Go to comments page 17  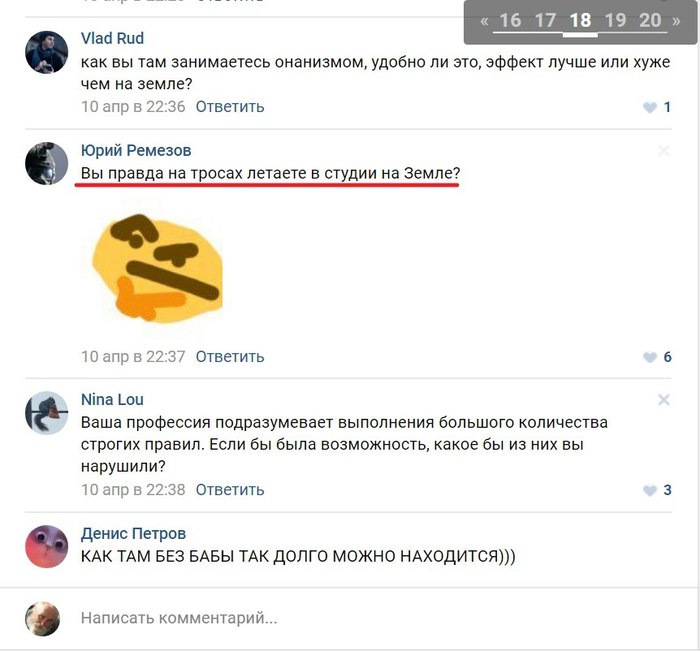pyautogui.click(x=545, y=21)
